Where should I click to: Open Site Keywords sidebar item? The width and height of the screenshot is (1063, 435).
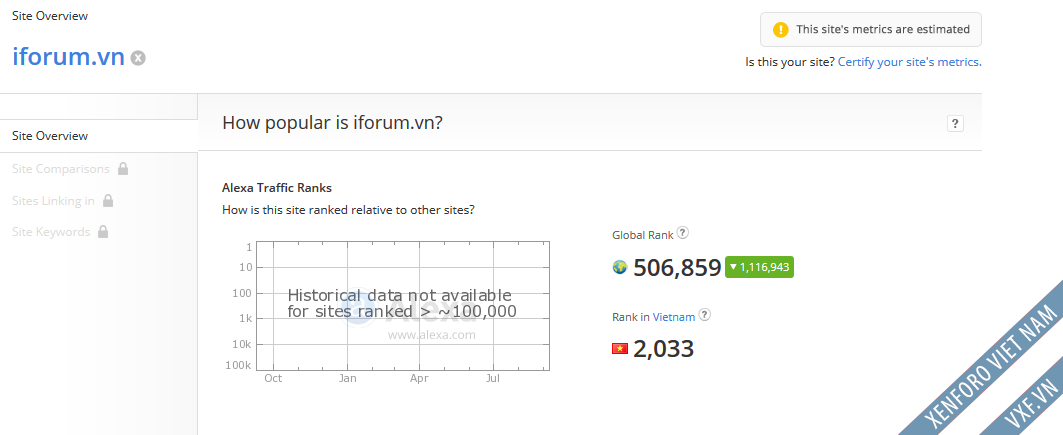coord(51,232)
